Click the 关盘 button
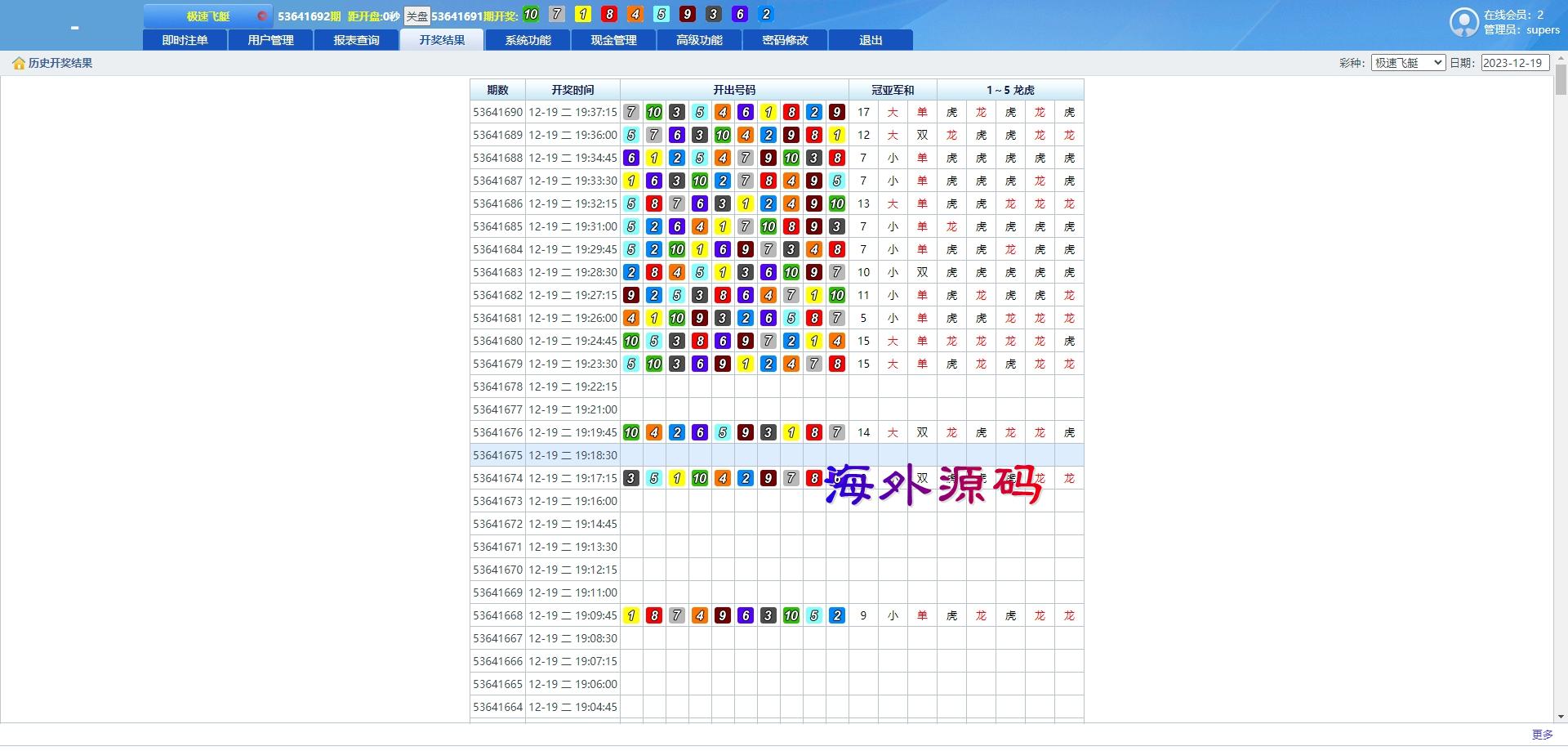This screenshot has width=1568, height=751. pos(417,16)
